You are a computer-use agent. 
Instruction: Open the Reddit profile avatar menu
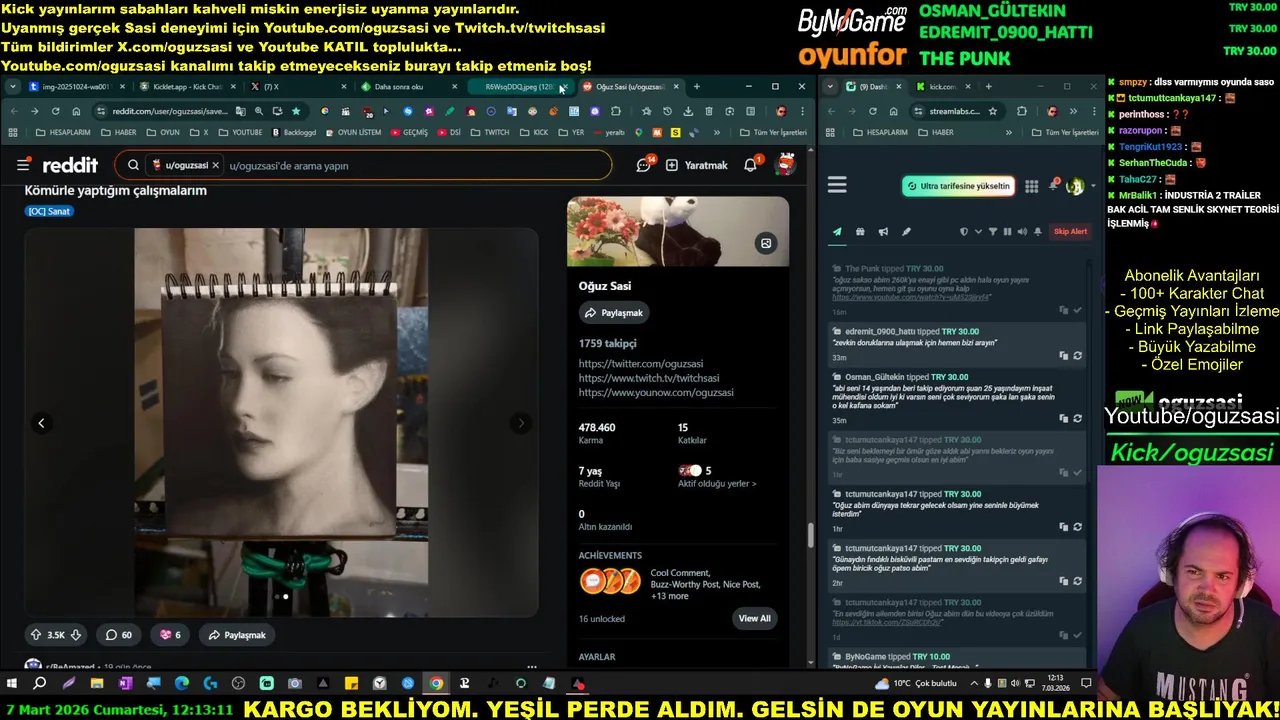pos(786,165)
